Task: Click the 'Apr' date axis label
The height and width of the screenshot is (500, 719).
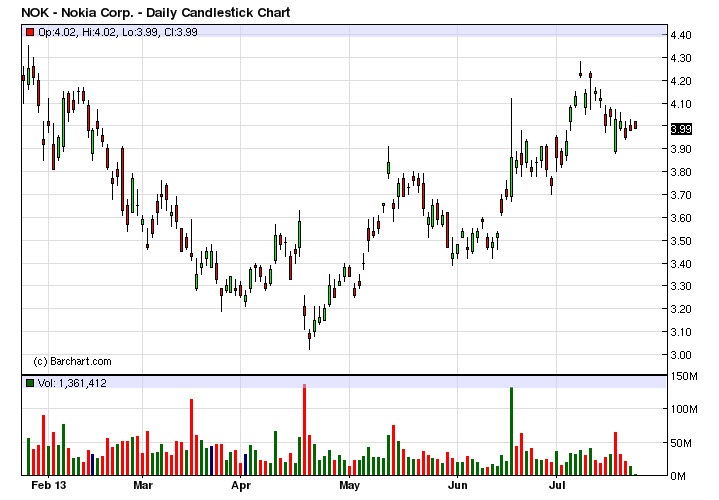Action: 241,485
